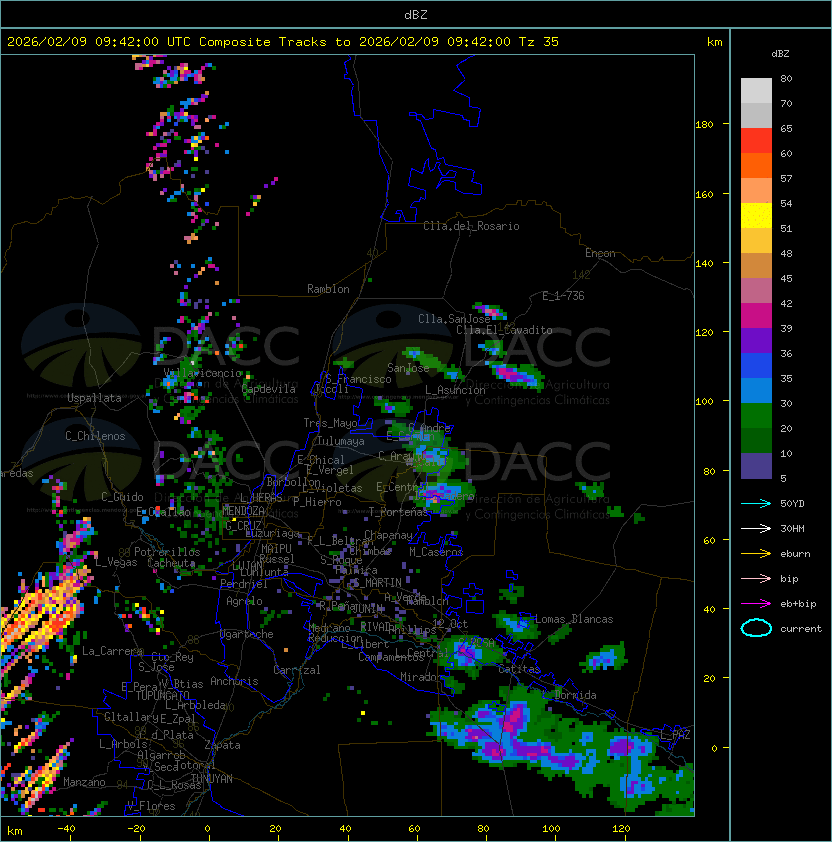This screenshot has height=842, width=832.
Task: Click the Capdevila map label
Action: pyautogui.click(x=269, y=389)
